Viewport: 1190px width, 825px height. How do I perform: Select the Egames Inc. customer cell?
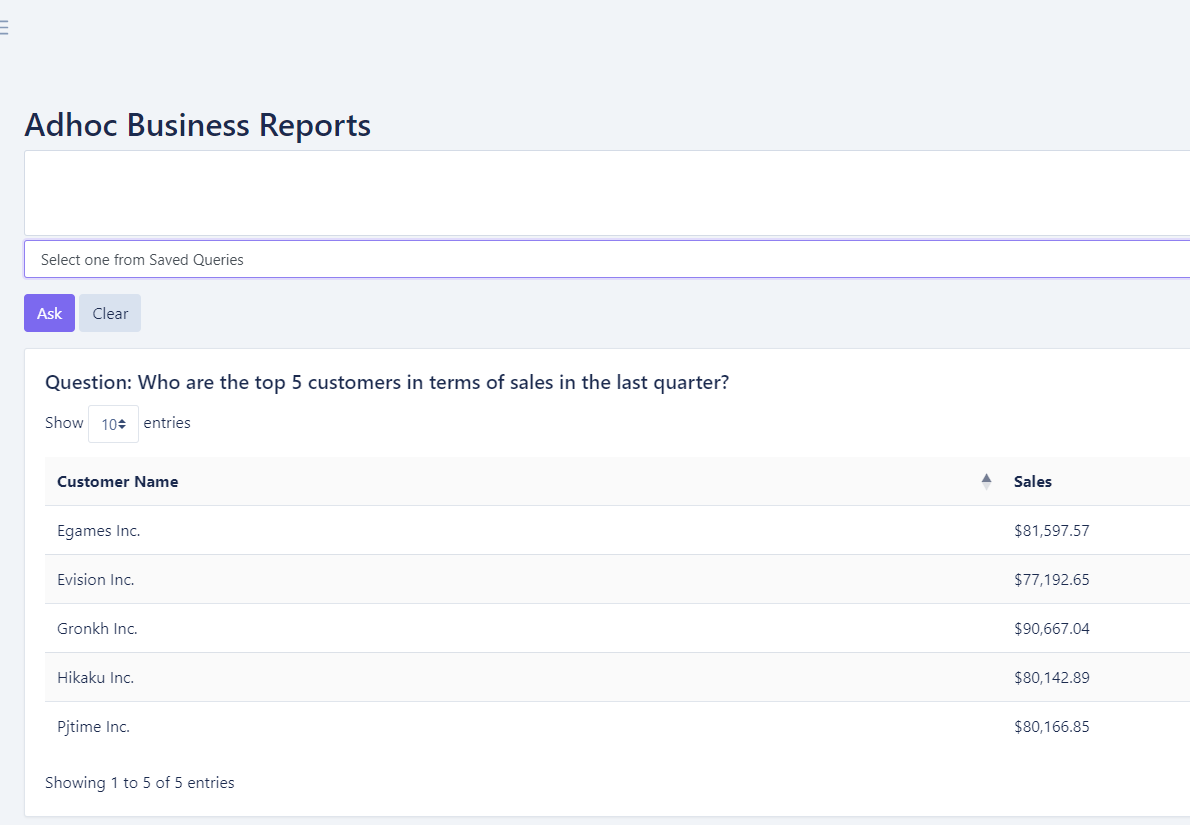(x=99, y=531)
